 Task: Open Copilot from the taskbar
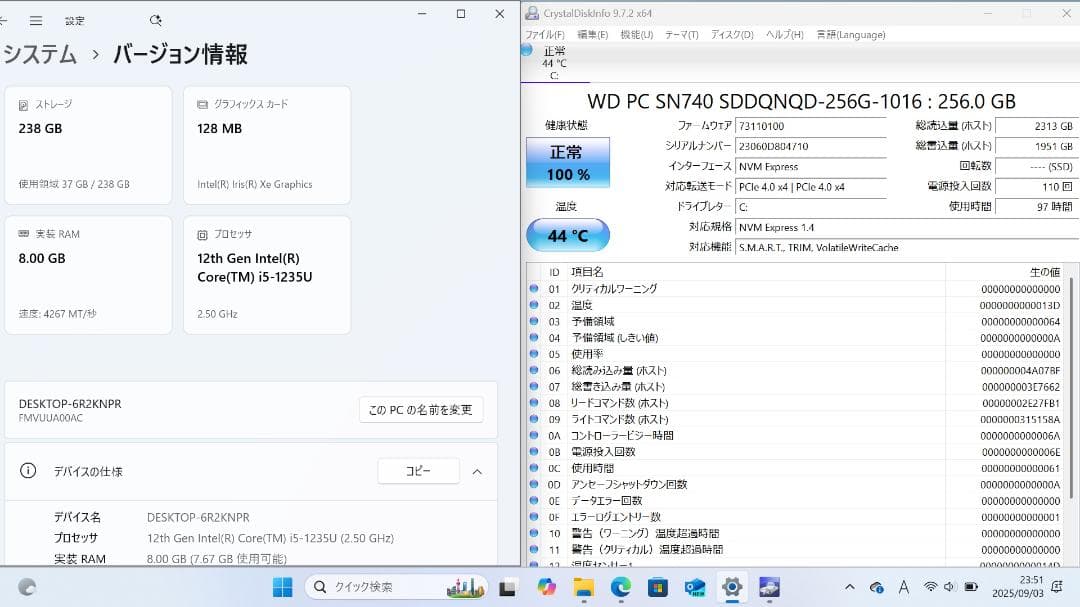click(x=545, y=587)
